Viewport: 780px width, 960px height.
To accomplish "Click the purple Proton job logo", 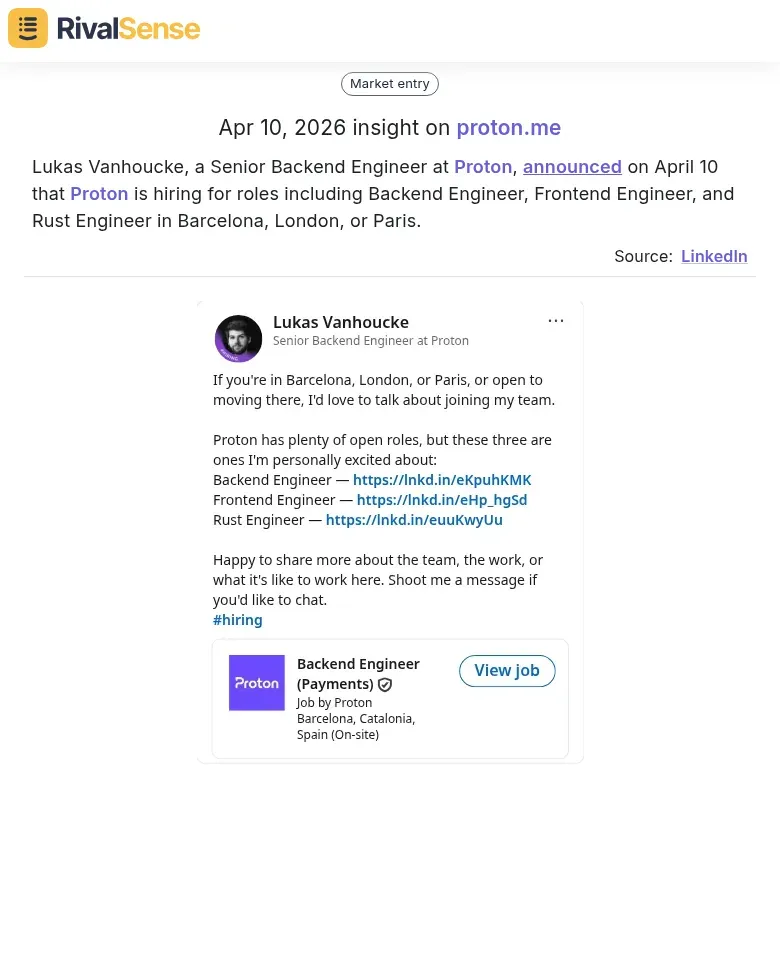I will pyautogui.click(x=257, y=683).
